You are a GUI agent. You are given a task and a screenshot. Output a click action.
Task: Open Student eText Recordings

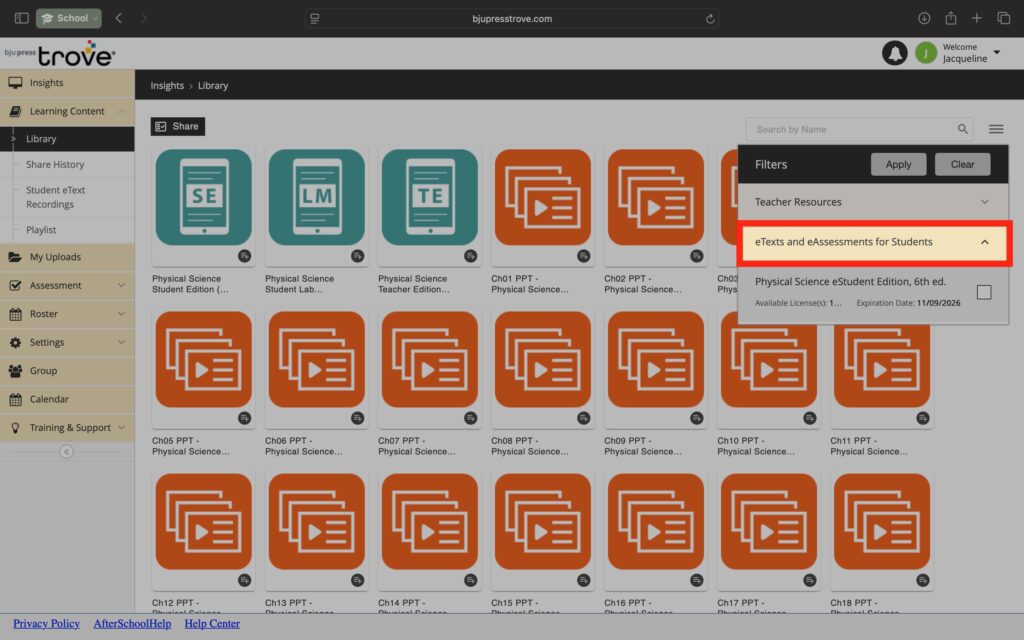click(x=56, y=197)
